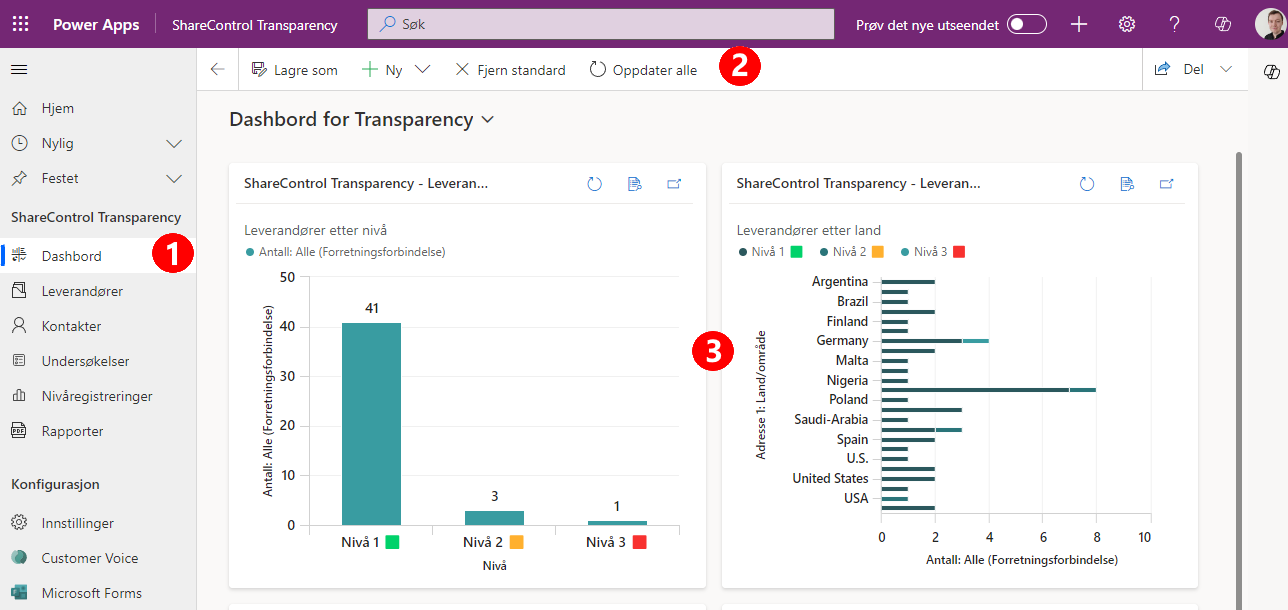This screenshot has height=610, width=1288.
Task: Expand the Leverandører etter nivå chart
Action: (674, 184)
